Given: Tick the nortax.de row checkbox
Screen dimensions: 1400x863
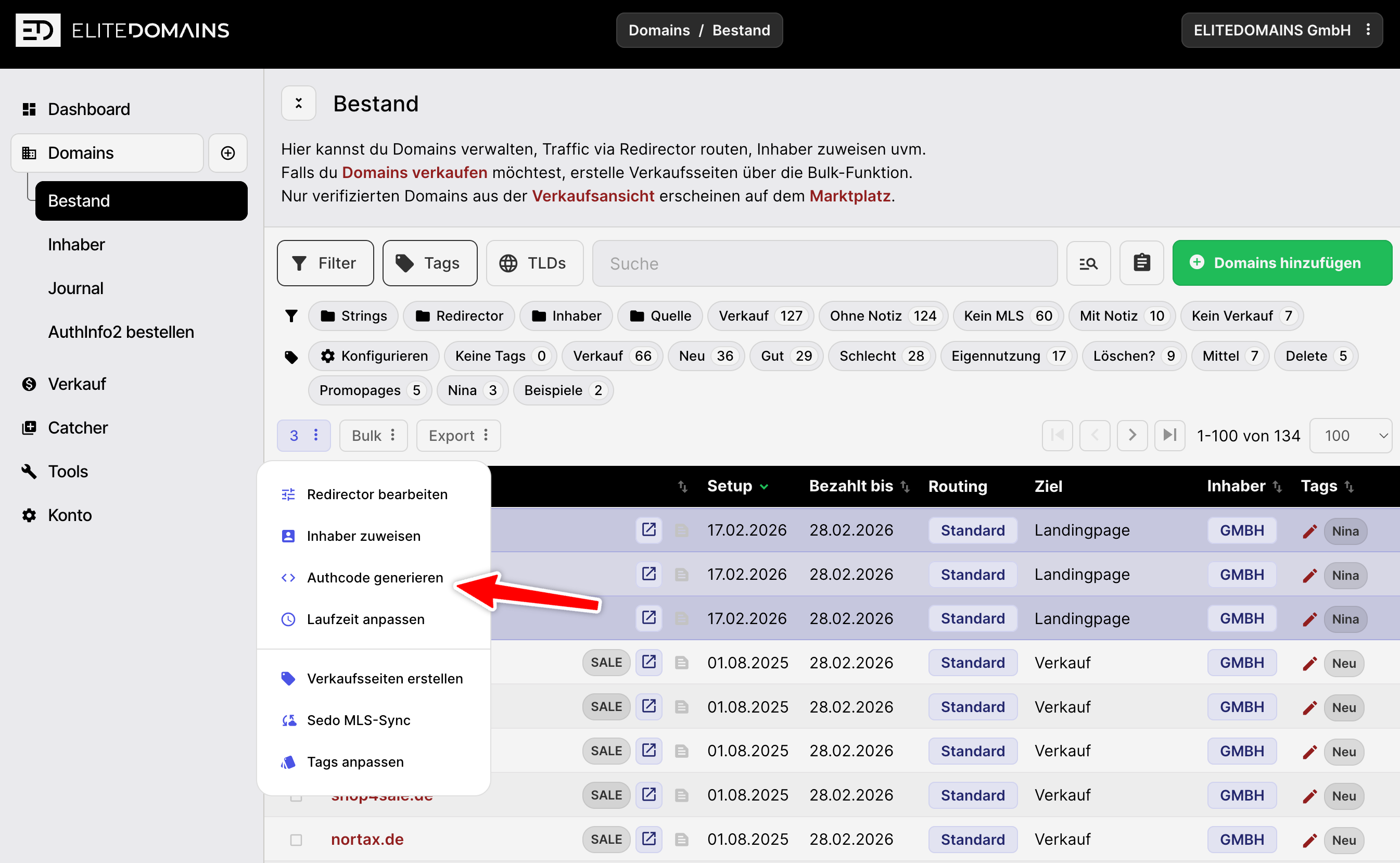Looking at the screenshot, I should pos(296,840).
